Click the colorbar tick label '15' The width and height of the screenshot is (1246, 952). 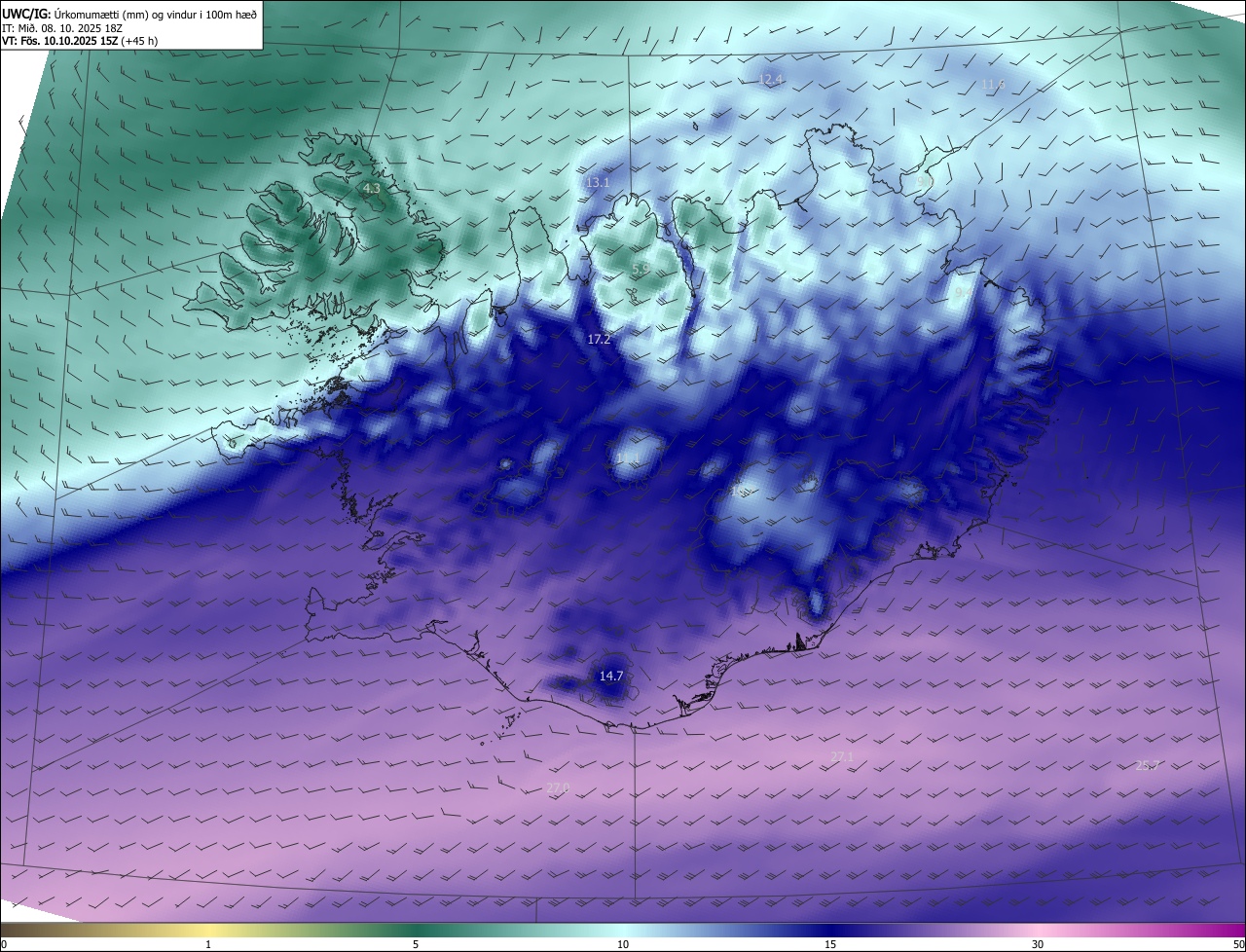[x=830, y=944]
